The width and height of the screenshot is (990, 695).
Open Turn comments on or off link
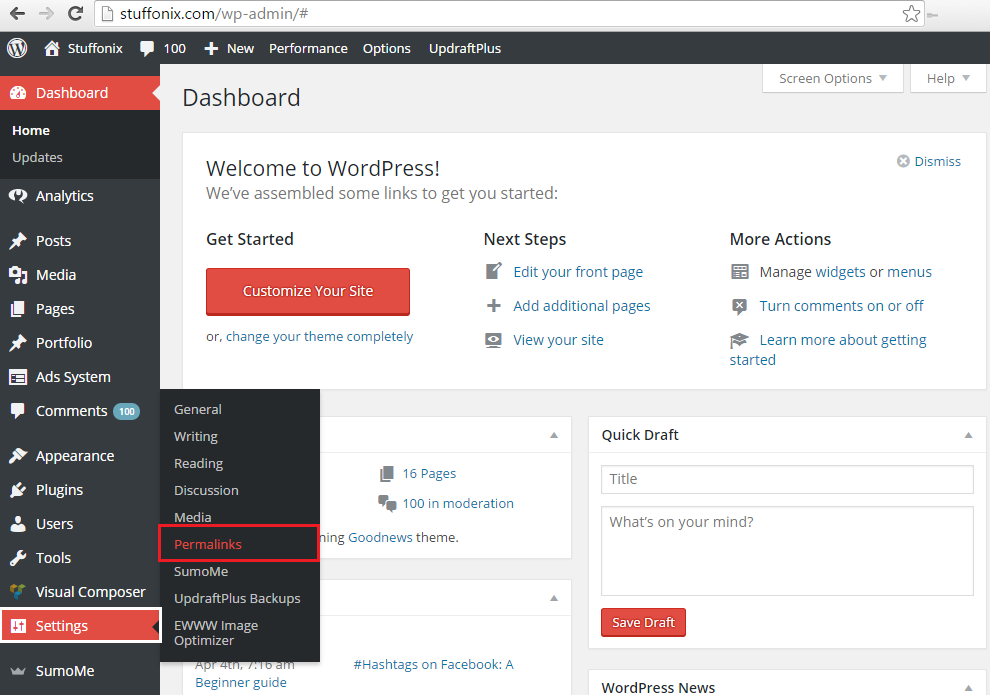tap(842, 306)
